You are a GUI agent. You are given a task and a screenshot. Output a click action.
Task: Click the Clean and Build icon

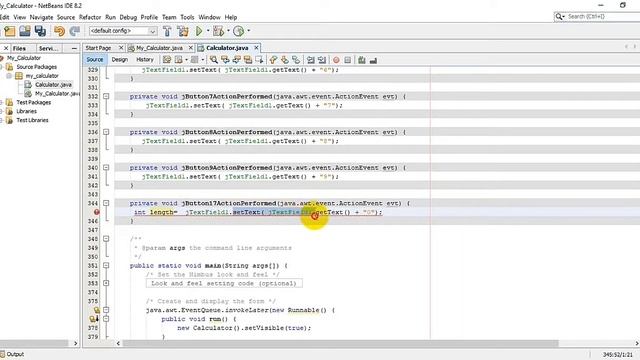[x=183, y=31]
